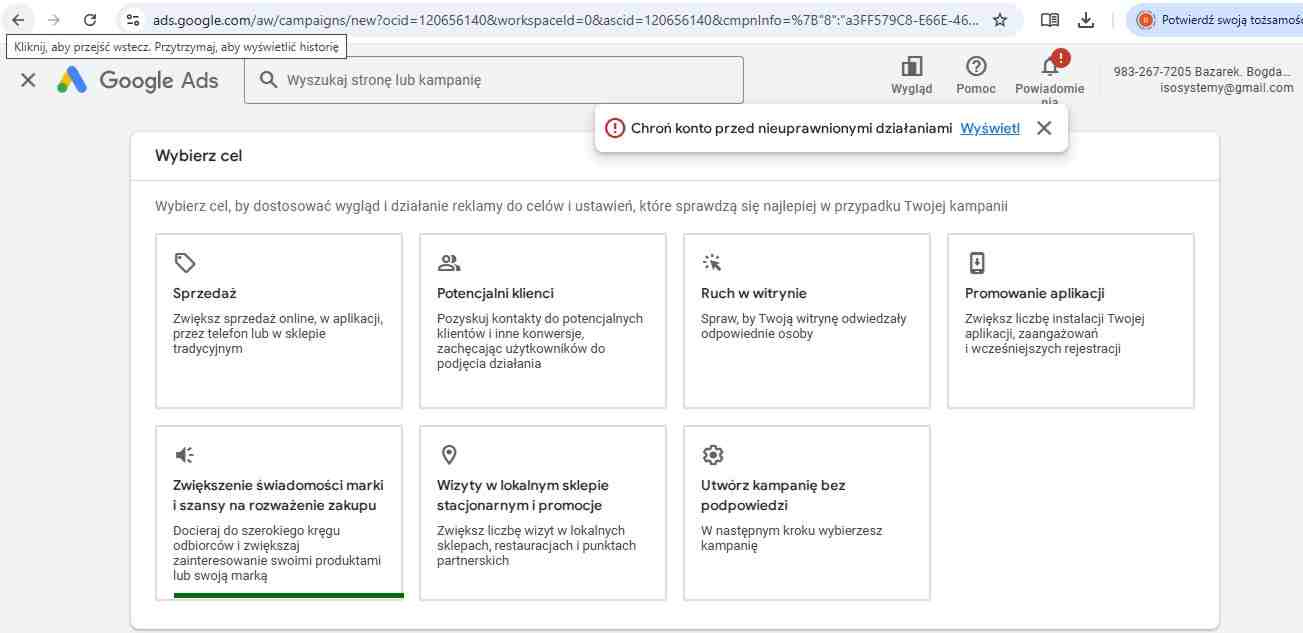This screenshot has height=633, width=1303.
Task: Open the Wygląd appearance icon
Action: tap(911, 75)
